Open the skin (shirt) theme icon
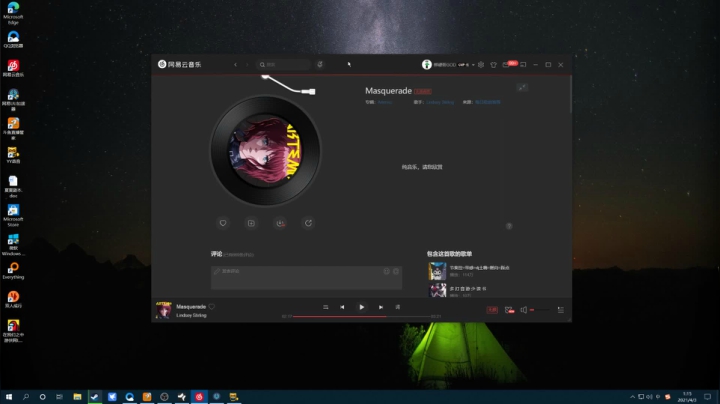The width and height of the screenshot is (720, 404). (x=494, y=65)
